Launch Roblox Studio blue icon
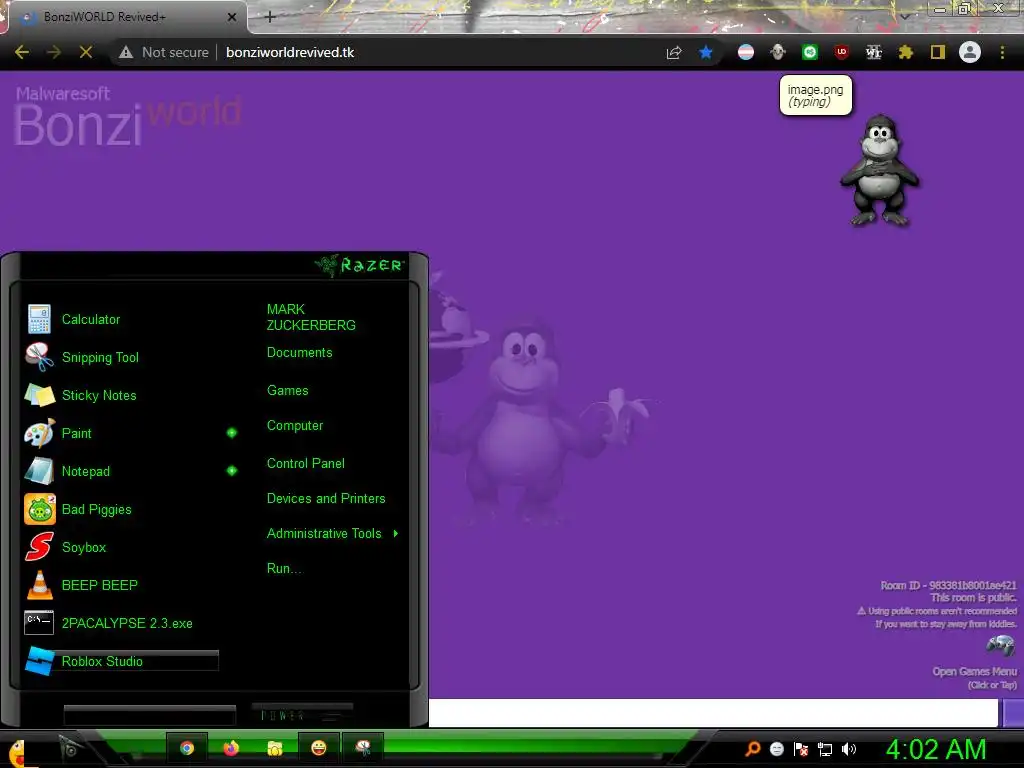Viewport: 1024px width, 768px height. click(x=39, y=660)
